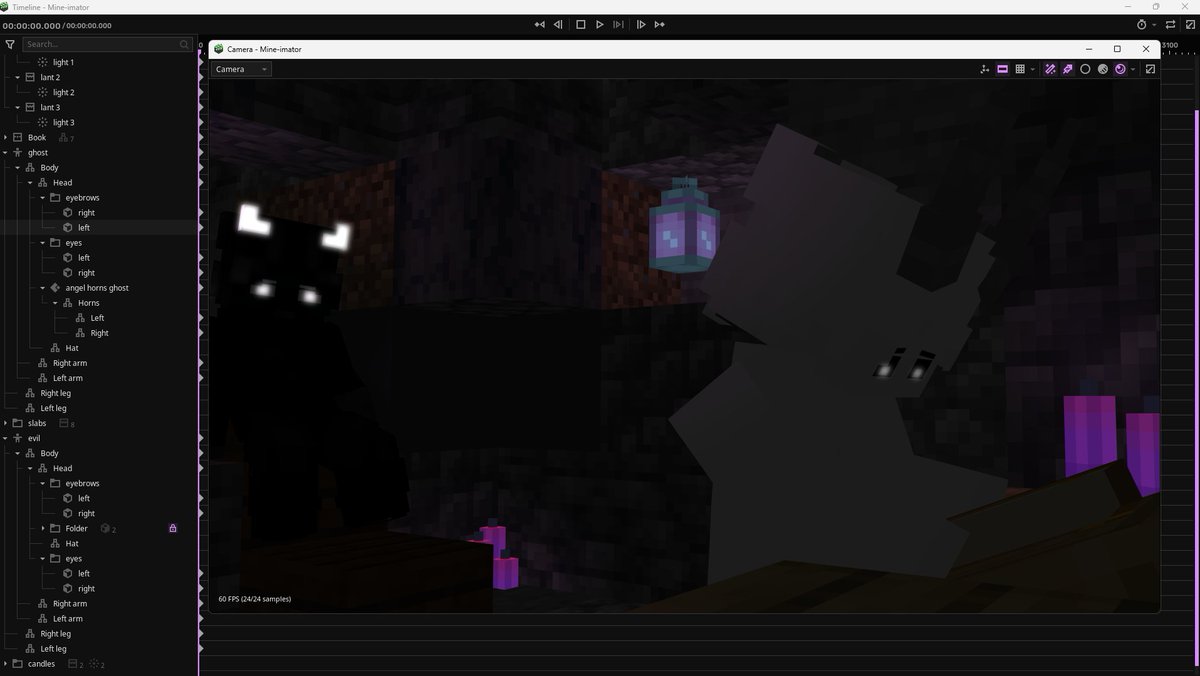Step forward one frame in timeline
Viewport: 1200px width, 676px height.
coord(640,24)
